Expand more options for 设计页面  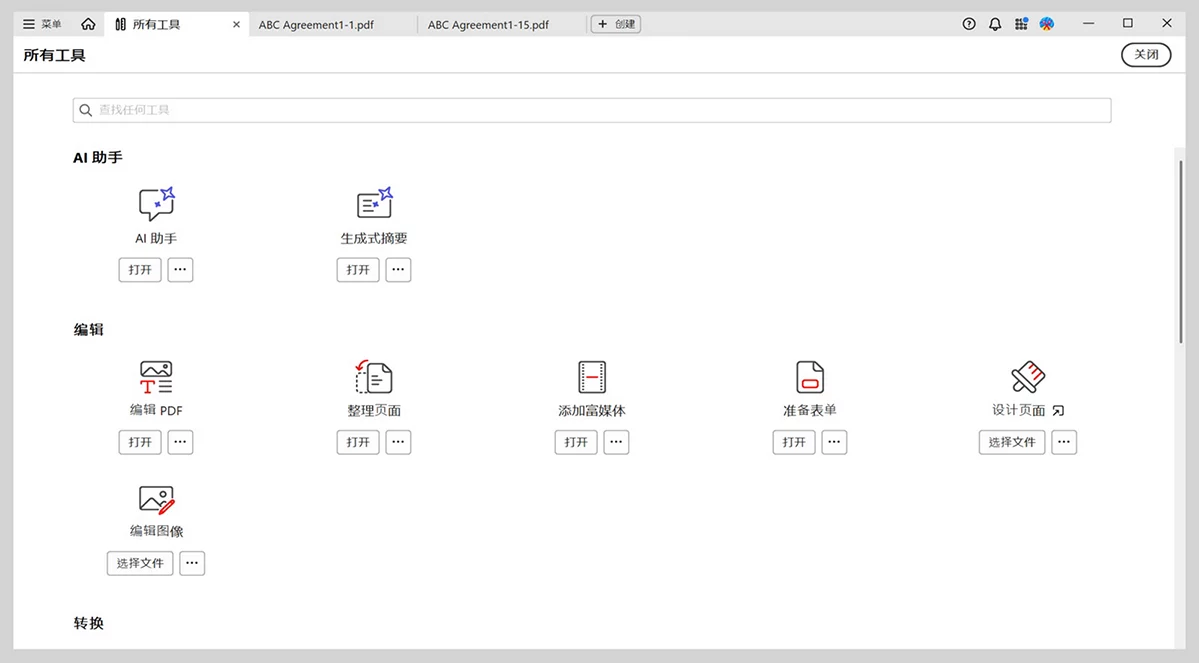[x=1064, y=442]
